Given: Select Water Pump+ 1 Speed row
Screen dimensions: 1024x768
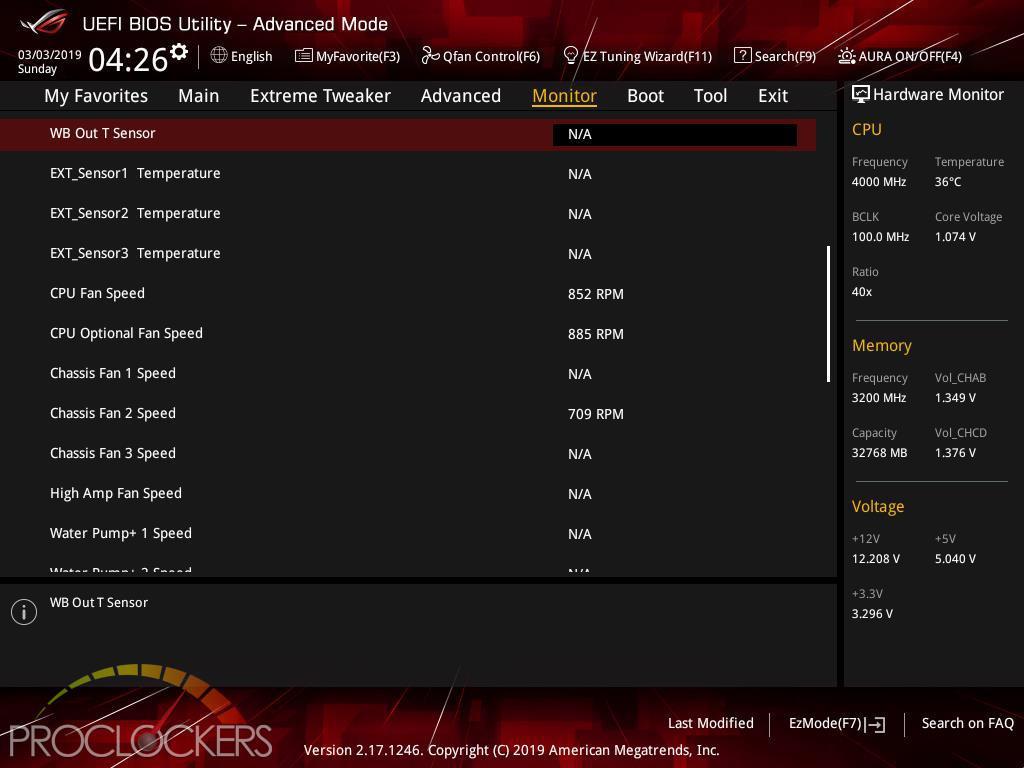Looking at the screenshot, I should coord(408,534).
